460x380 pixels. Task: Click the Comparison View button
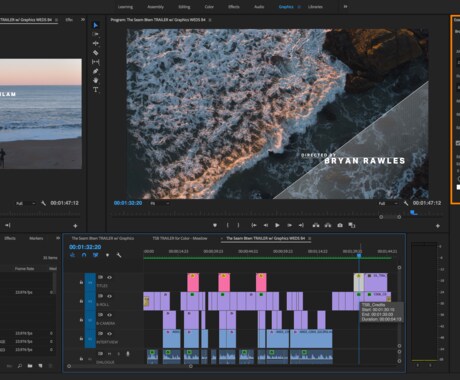[352, 225]
